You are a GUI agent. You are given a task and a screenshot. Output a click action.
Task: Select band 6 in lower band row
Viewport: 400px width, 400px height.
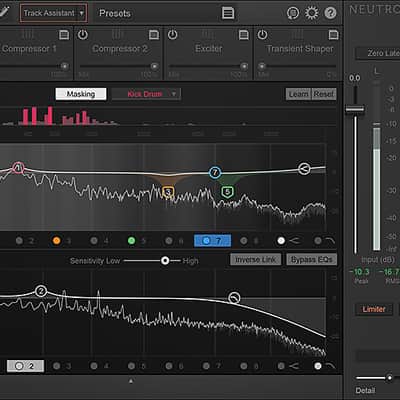coord(175,366)
